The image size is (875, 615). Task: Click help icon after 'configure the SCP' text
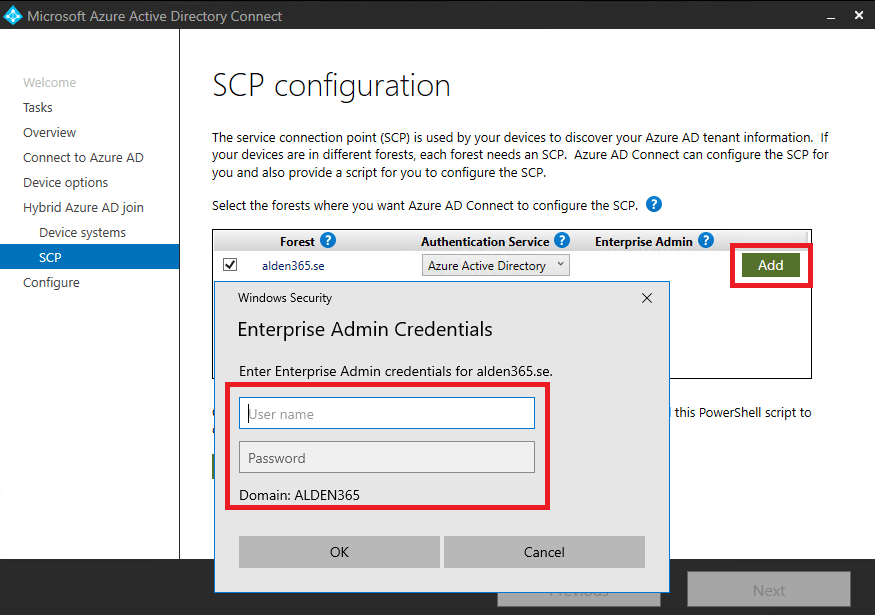(654, 205)
